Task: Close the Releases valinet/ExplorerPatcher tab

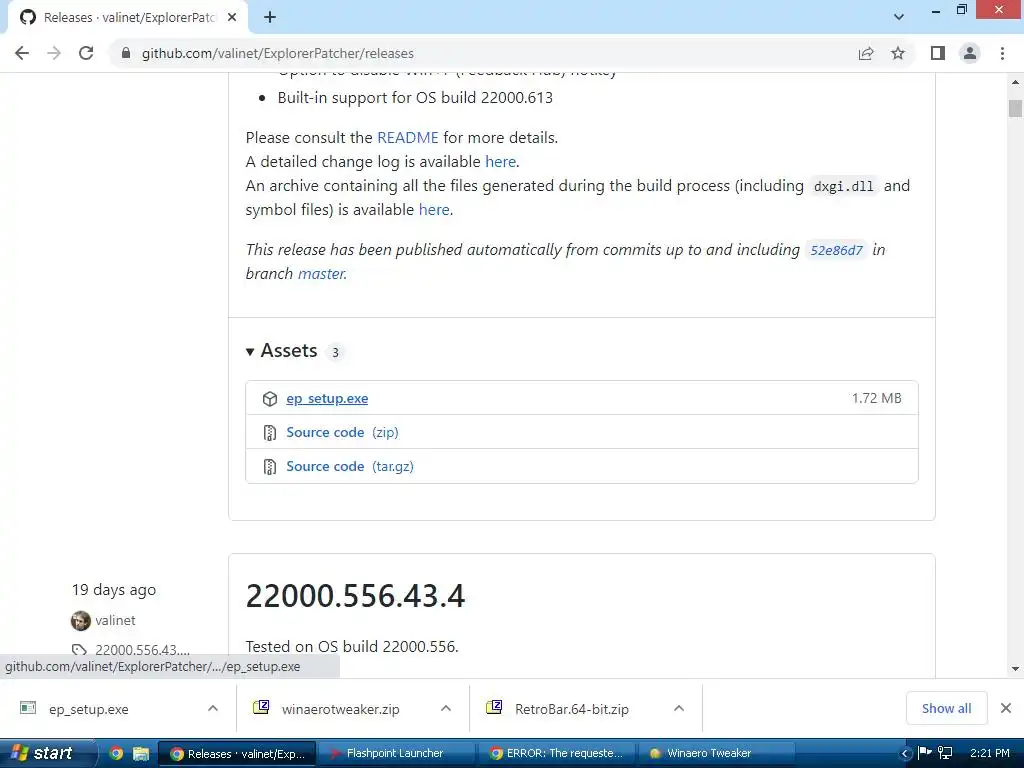Action: pyautogui.click(x=232, y=17)
